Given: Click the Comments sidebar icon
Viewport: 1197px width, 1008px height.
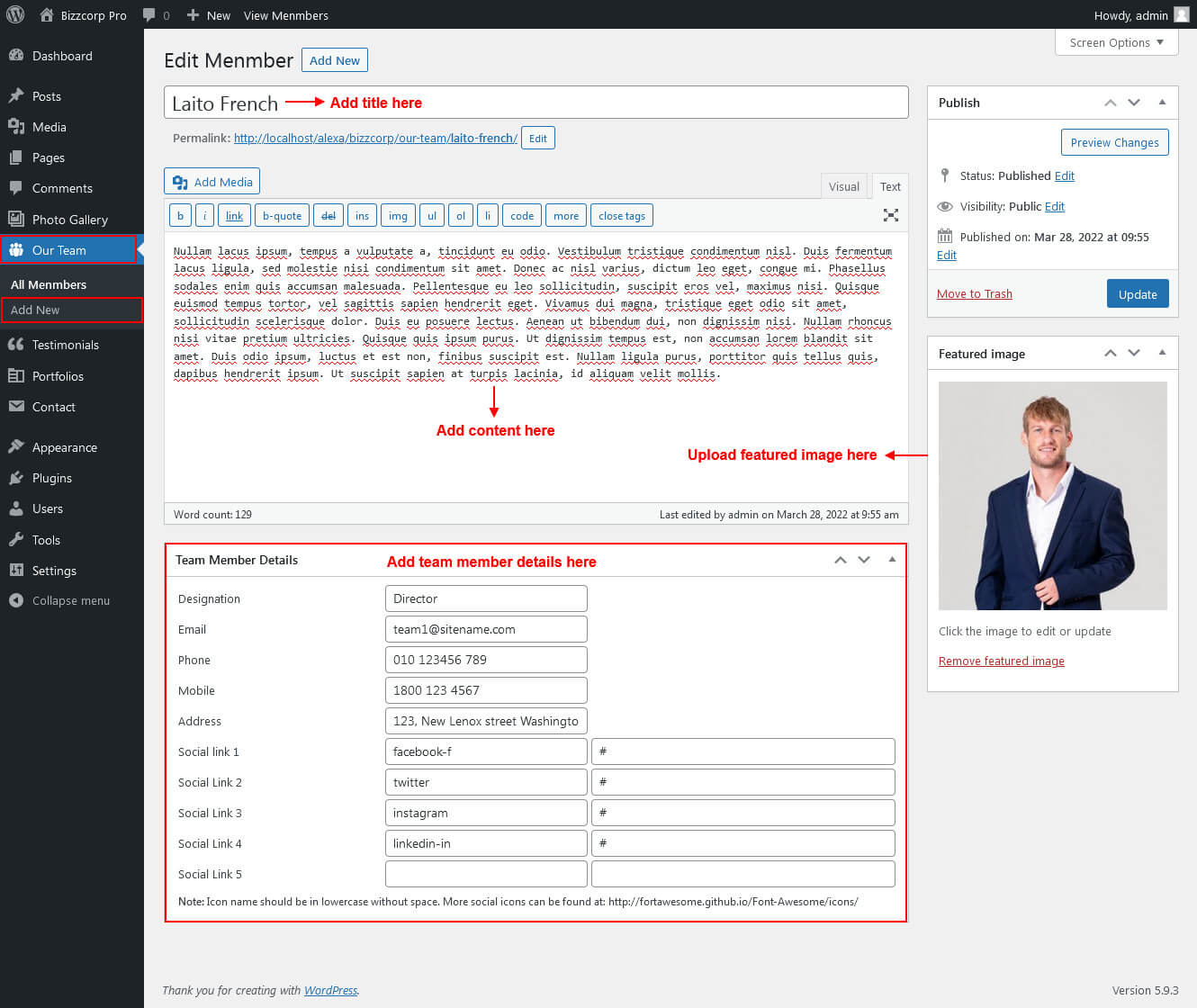Looking at the screenshot, I should click(x=15, y=188).
